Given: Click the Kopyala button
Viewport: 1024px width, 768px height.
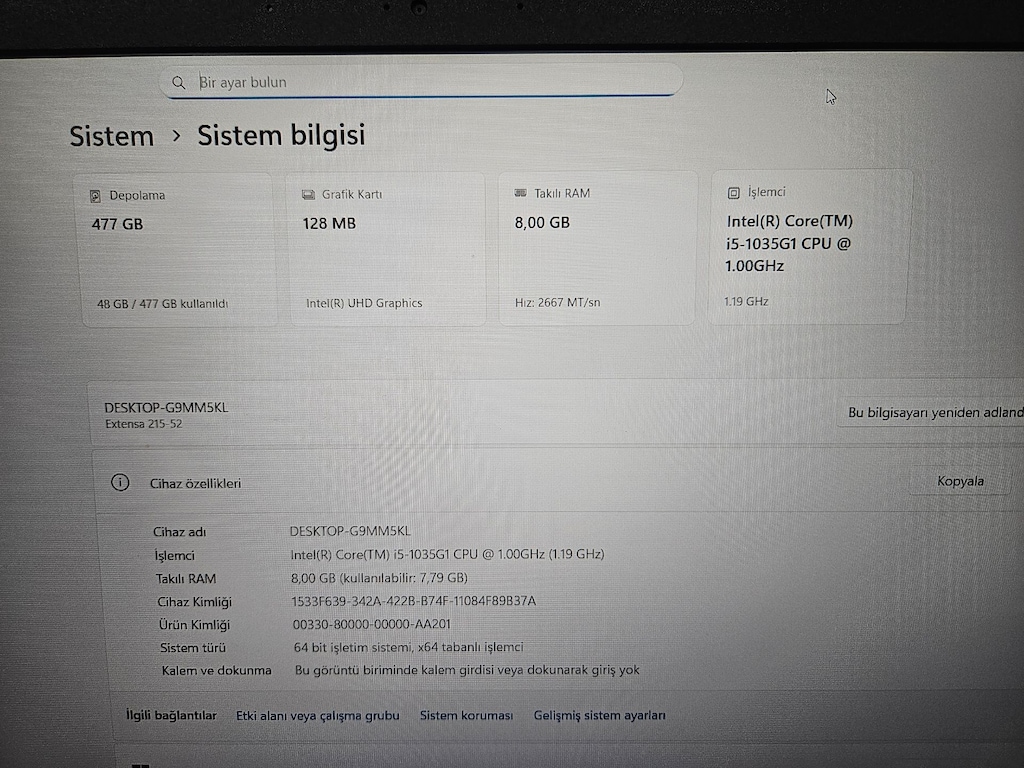Looking at the screenshot, I should (x=960, y=481).
